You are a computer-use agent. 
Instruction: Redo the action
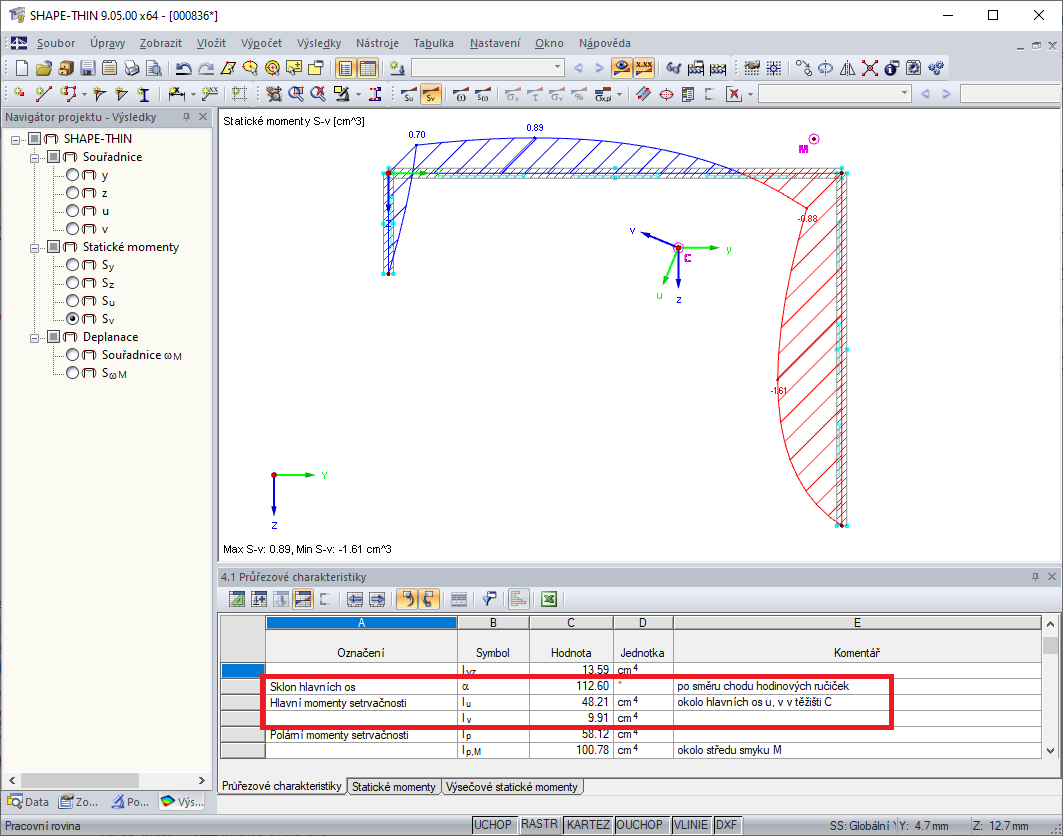click(x=205, y=68)
